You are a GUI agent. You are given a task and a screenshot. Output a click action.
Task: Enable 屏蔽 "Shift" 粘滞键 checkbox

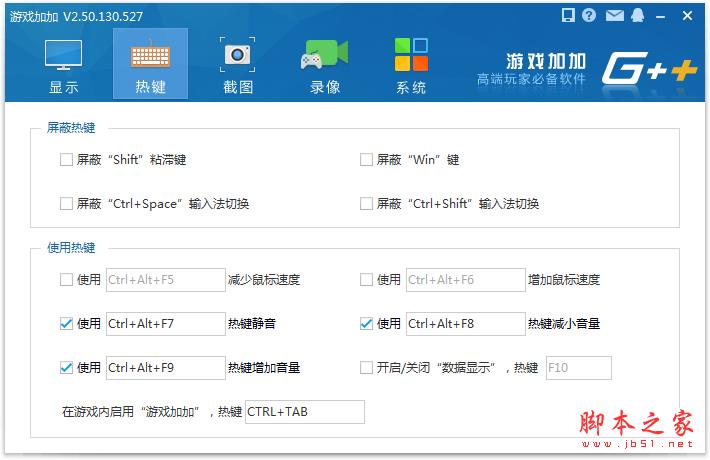pos(66,159)
